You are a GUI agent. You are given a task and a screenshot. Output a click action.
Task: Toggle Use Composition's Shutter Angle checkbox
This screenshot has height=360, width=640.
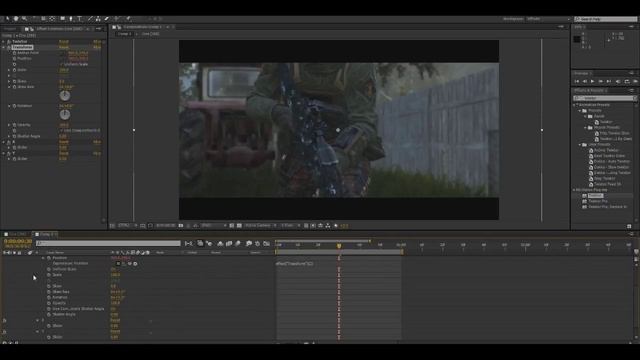(62, 131)
